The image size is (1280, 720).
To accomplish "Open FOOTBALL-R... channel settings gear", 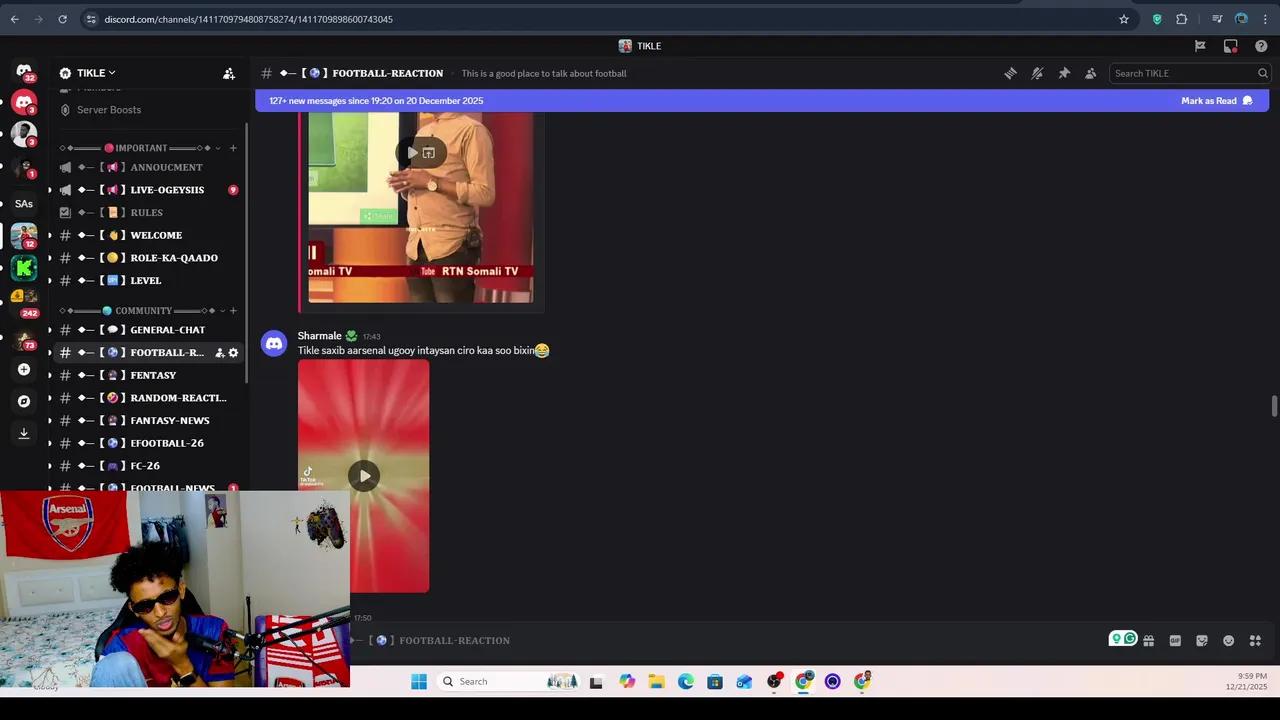I will coord(233,353).
